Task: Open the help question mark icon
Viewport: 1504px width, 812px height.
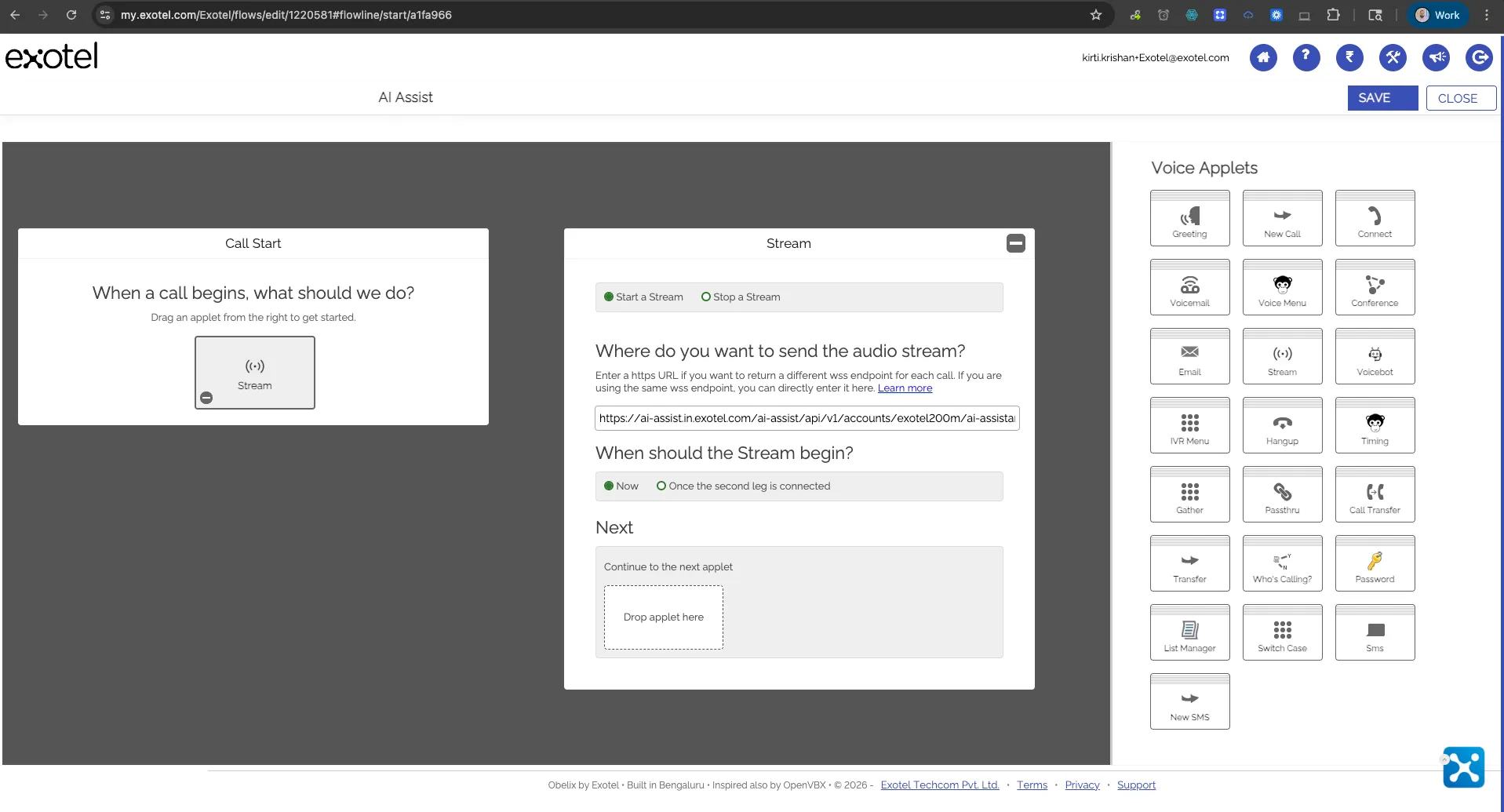Action: (1306, 57)
